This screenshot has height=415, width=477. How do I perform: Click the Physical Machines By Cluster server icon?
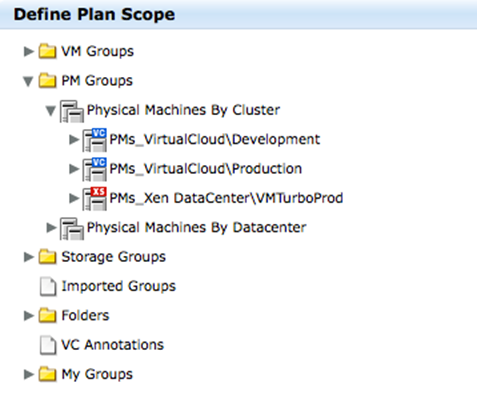tap(72, 111)
